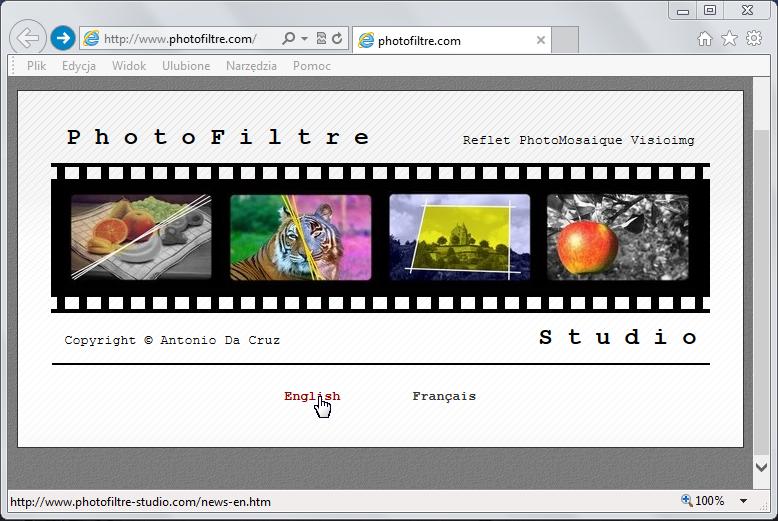Follow the Visioimg link
The height and width of the screenshot is (521, 778).
[662, 140]
